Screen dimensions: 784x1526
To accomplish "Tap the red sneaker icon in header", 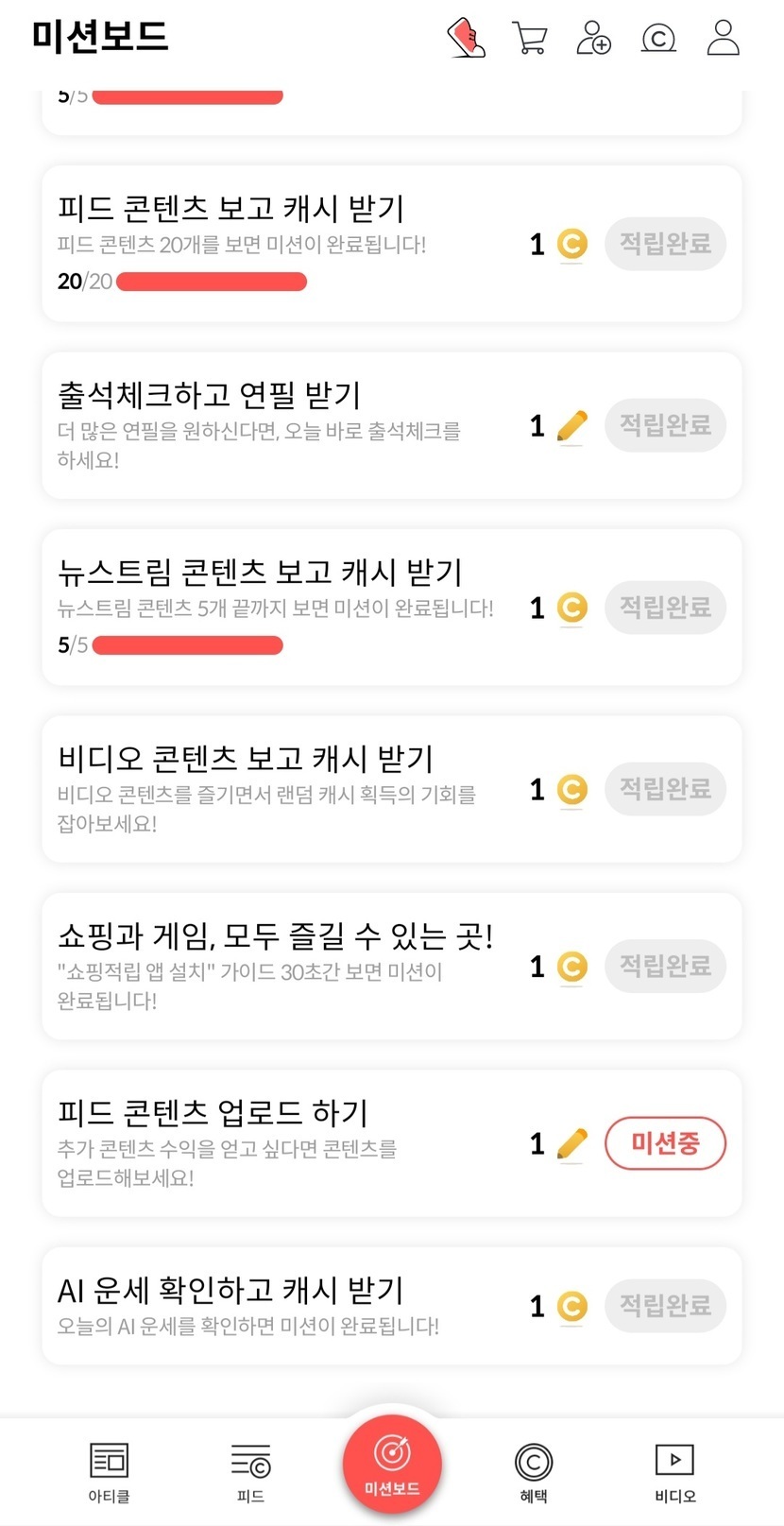I will pos(466,38).
